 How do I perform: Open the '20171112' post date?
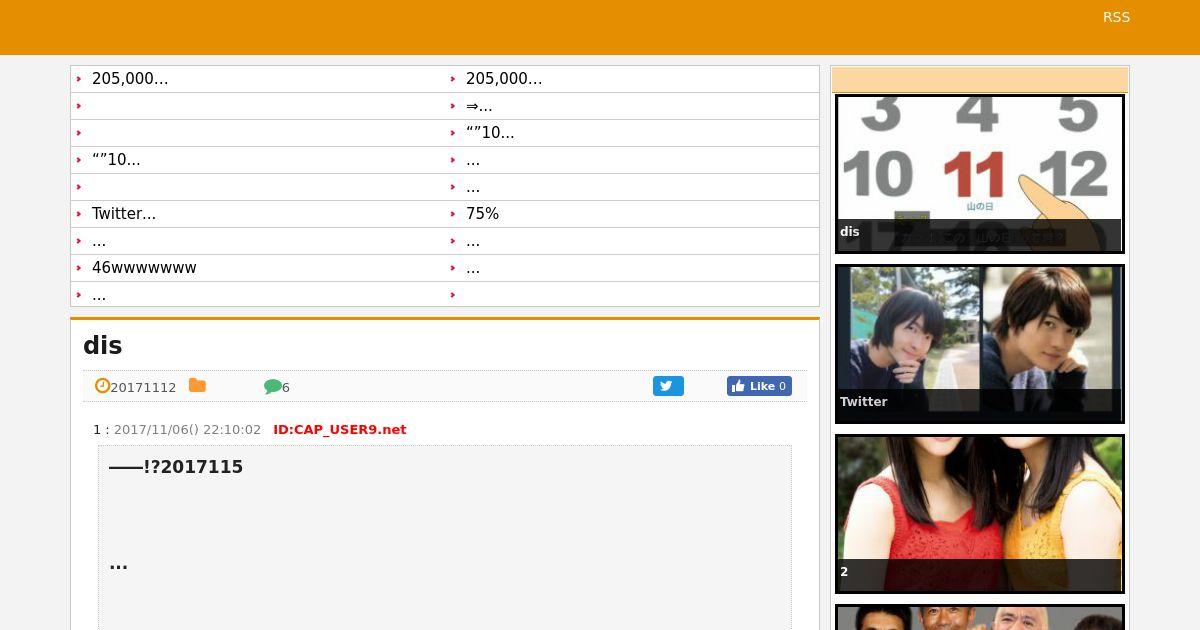coord(143,388)
